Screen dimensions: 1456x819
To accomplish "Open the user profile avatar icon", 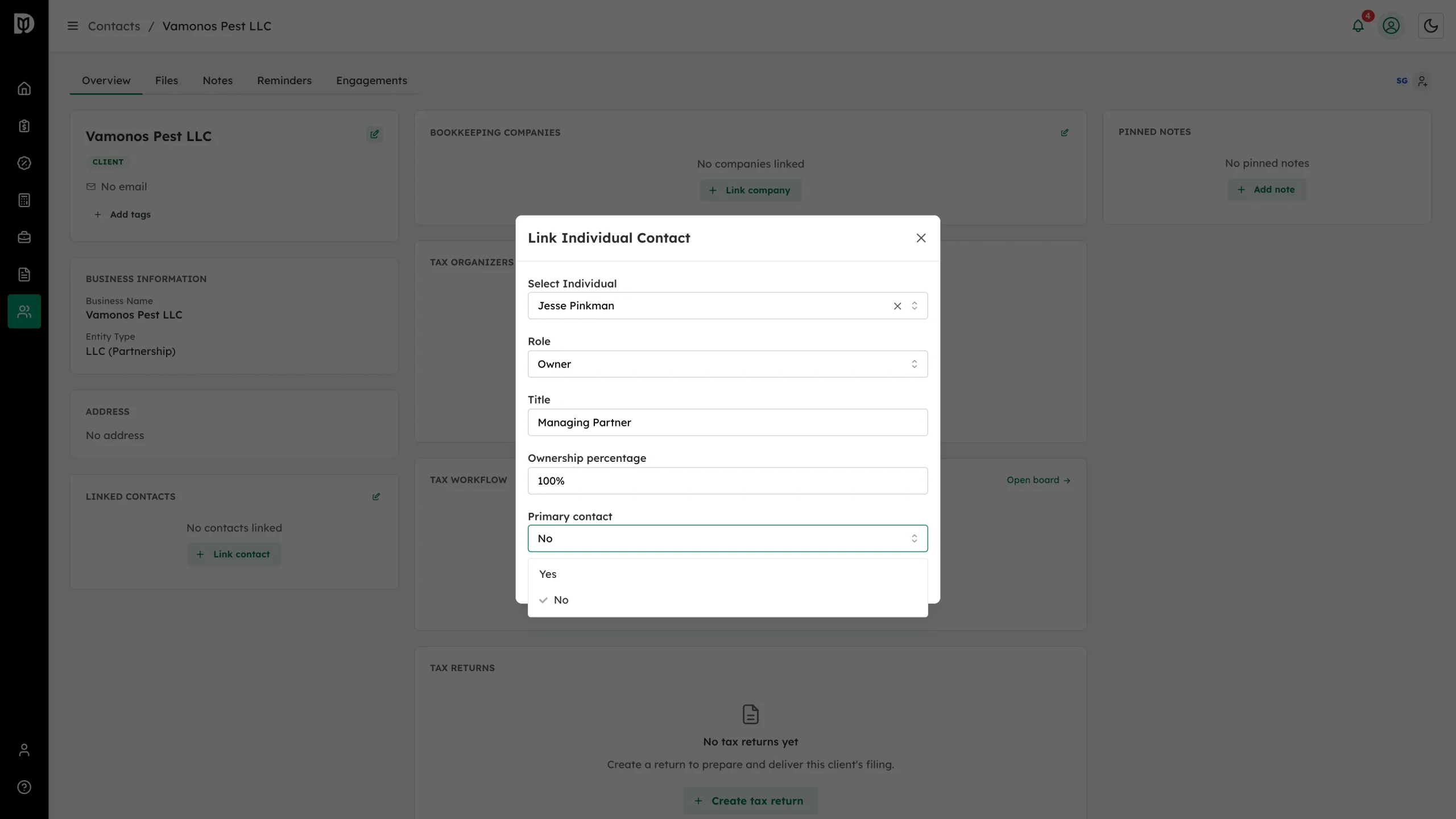I will pyautogui.click(x=1391, y=26).
